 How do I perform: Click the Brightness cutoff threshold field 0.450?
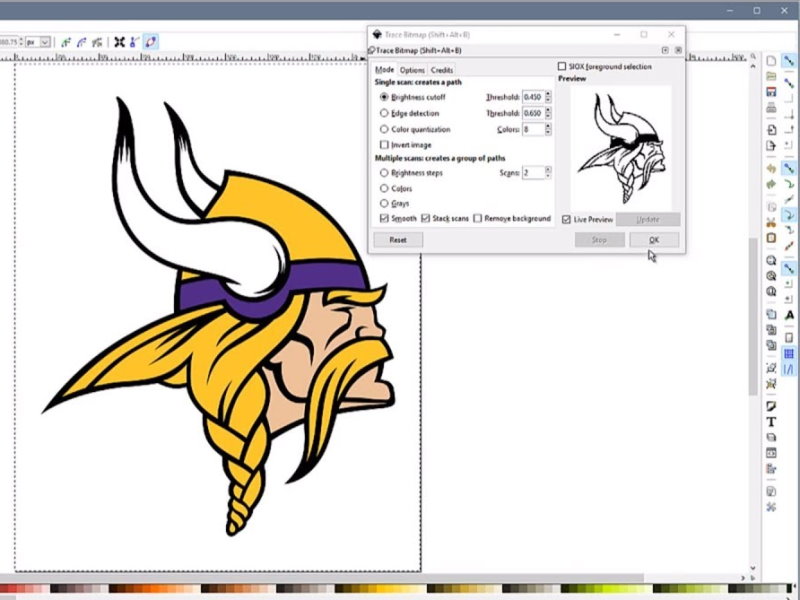(533, 97)
